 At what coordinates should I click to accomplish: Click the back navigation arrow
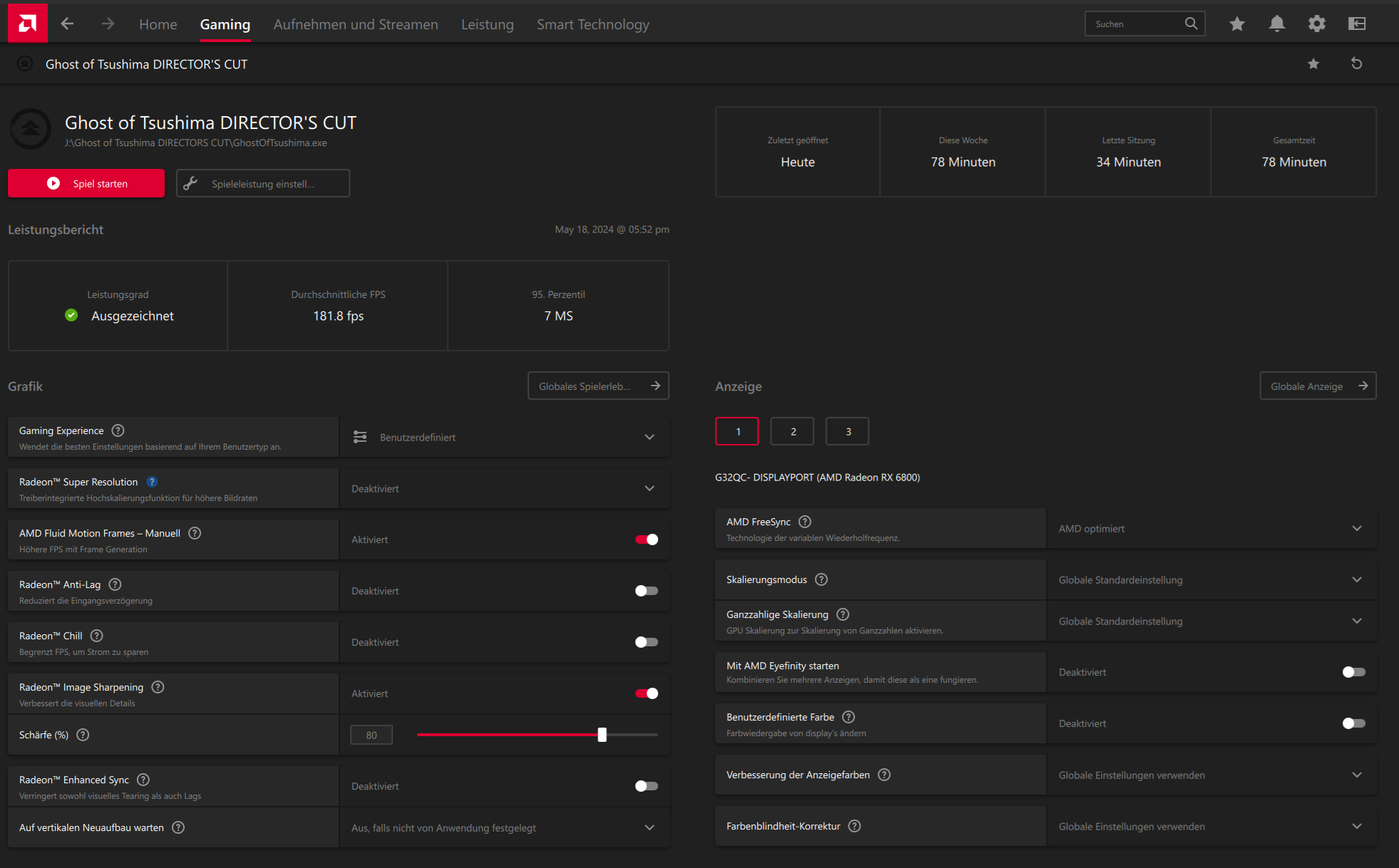67,24
